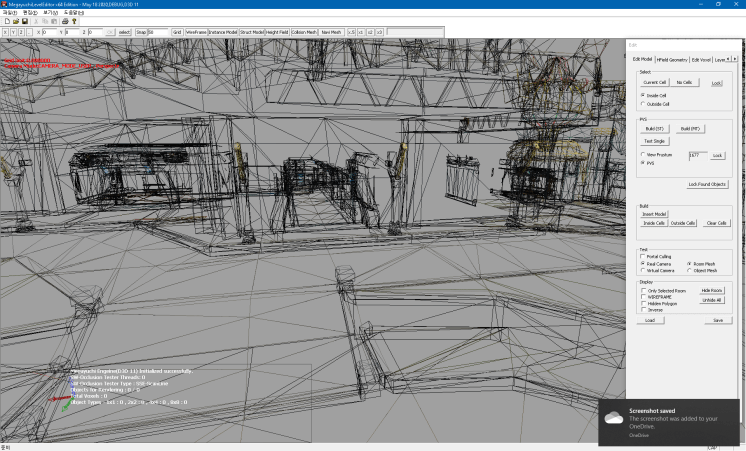This screenshot has width=746, height=451.
Task: Click the PVS value input field
Action: coord(698,155)
